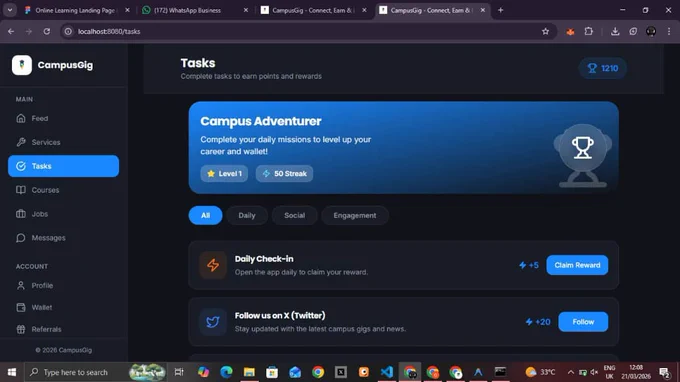Open the weather widget showing 33°C

pos(540,372)
